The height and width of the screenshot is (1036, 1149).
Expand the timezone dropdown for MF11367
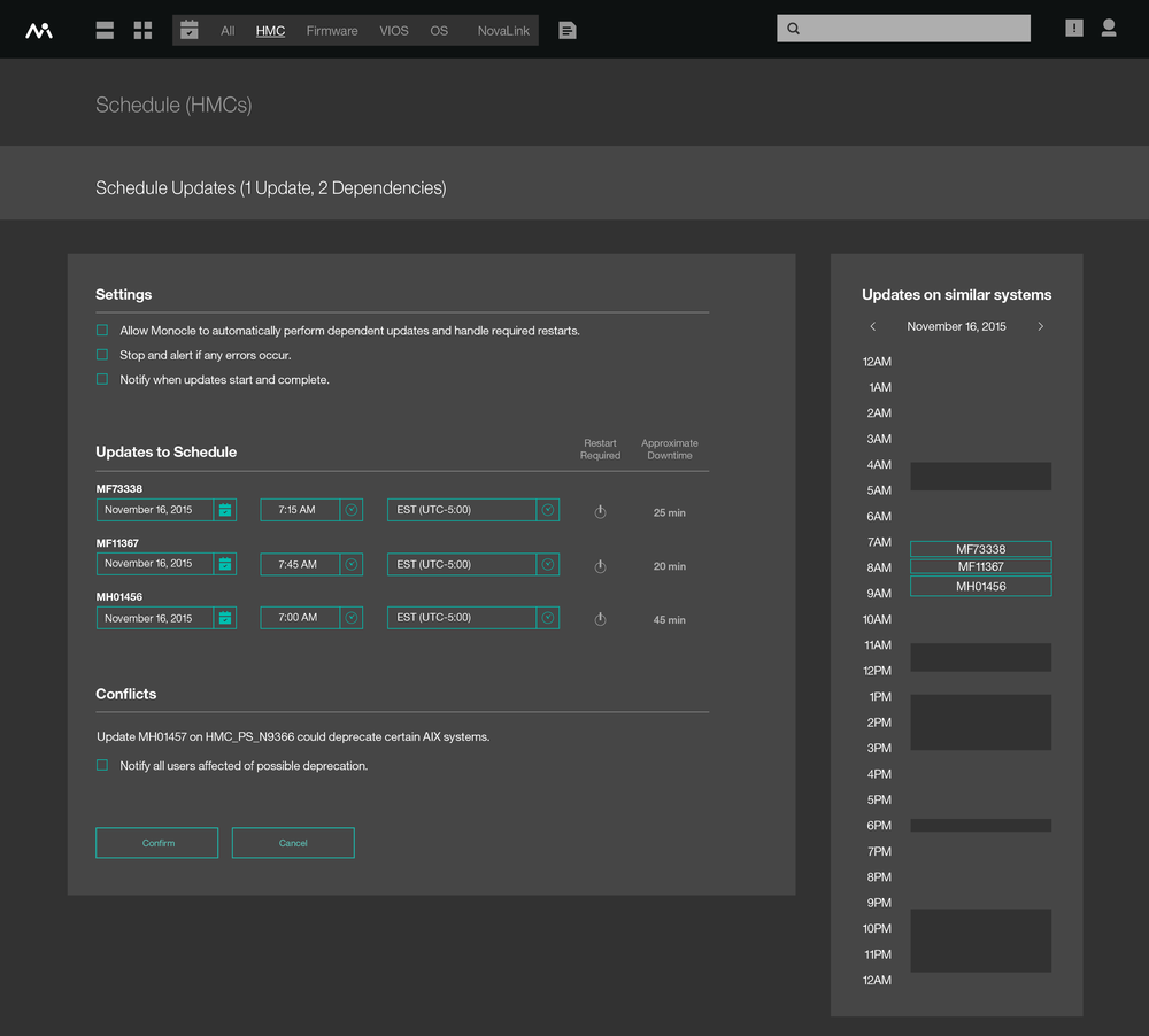click(547, 565)
